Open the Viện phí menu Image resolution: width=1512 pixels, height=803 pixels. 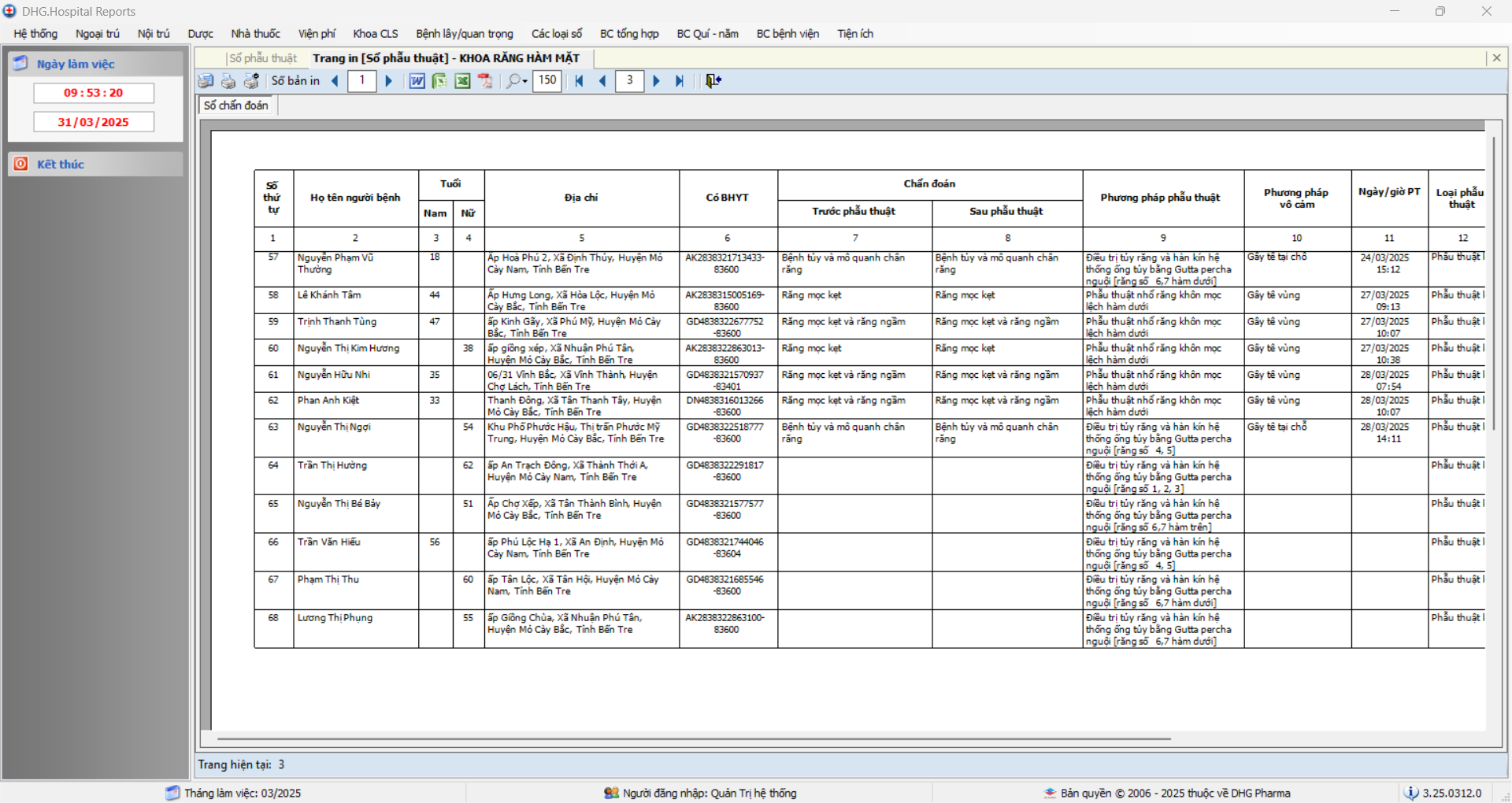pos(317,34)
